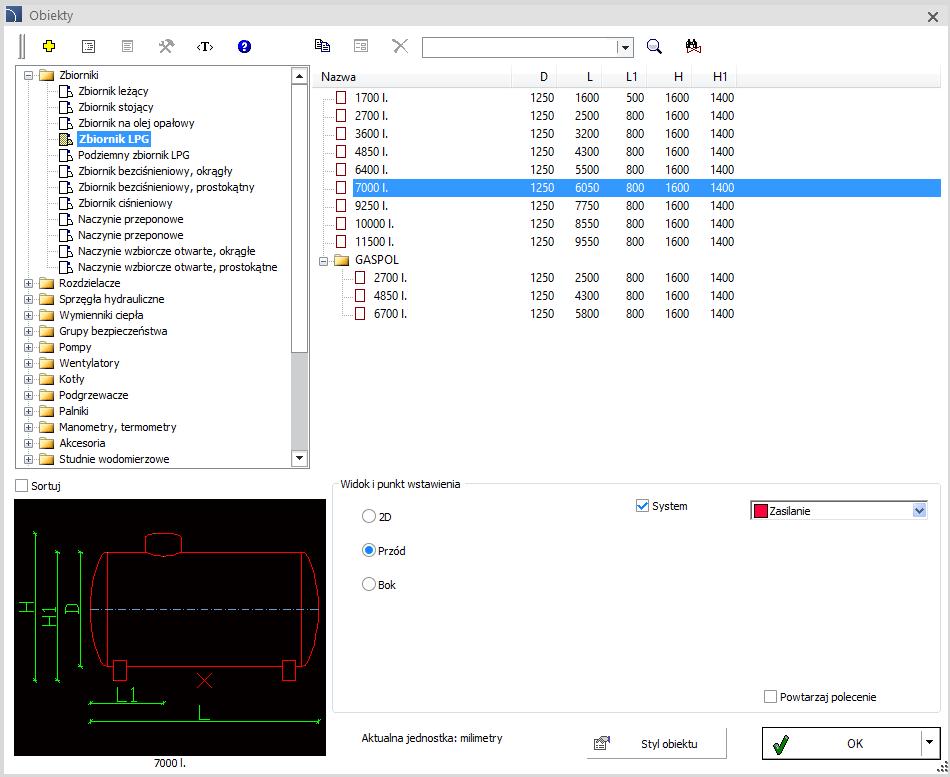
Task: Collapse the Zbiorniki tree node
Action: 28,76
